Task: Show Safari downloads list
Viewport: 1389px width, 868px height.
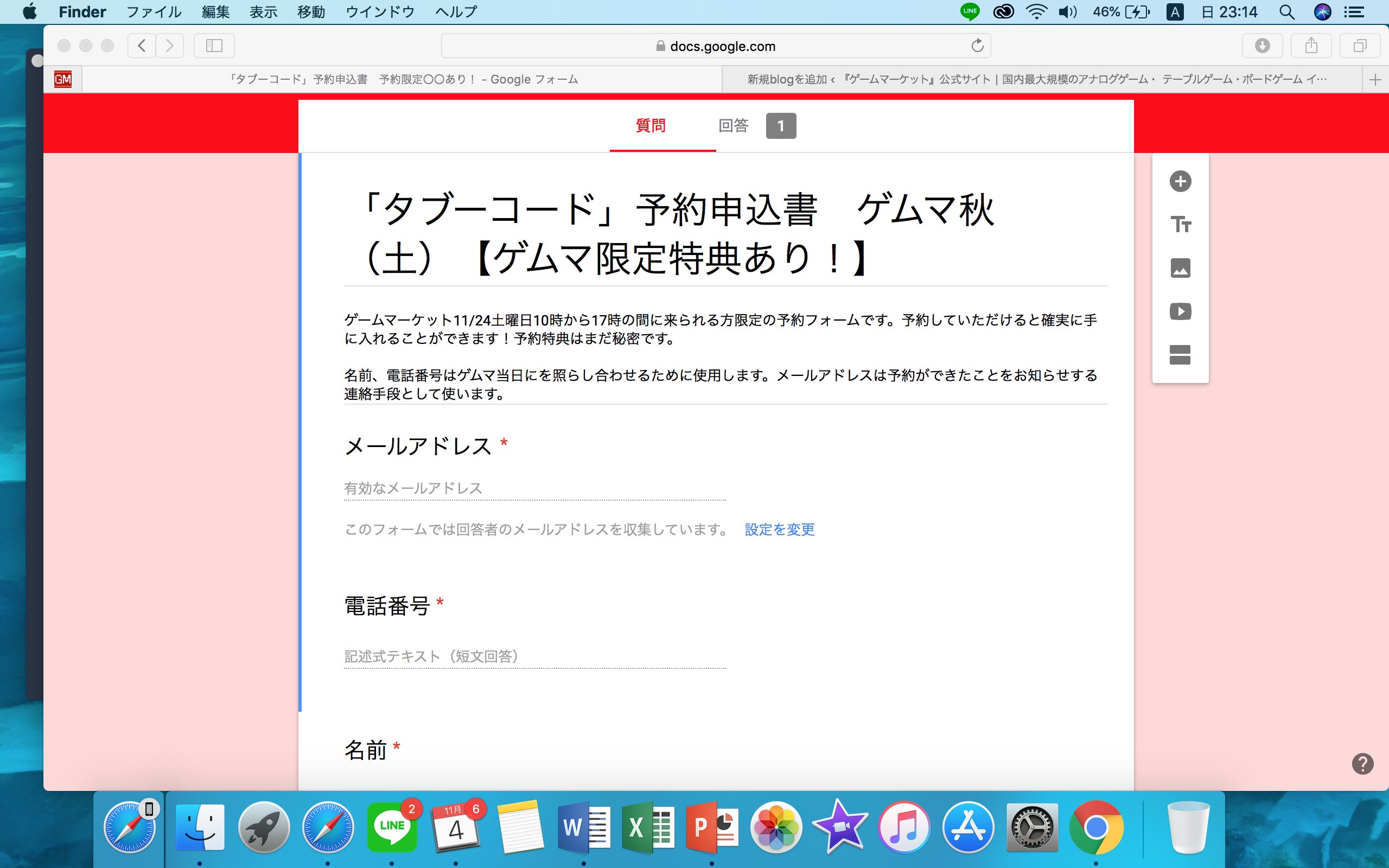Action: click(x=1262, y=46)
